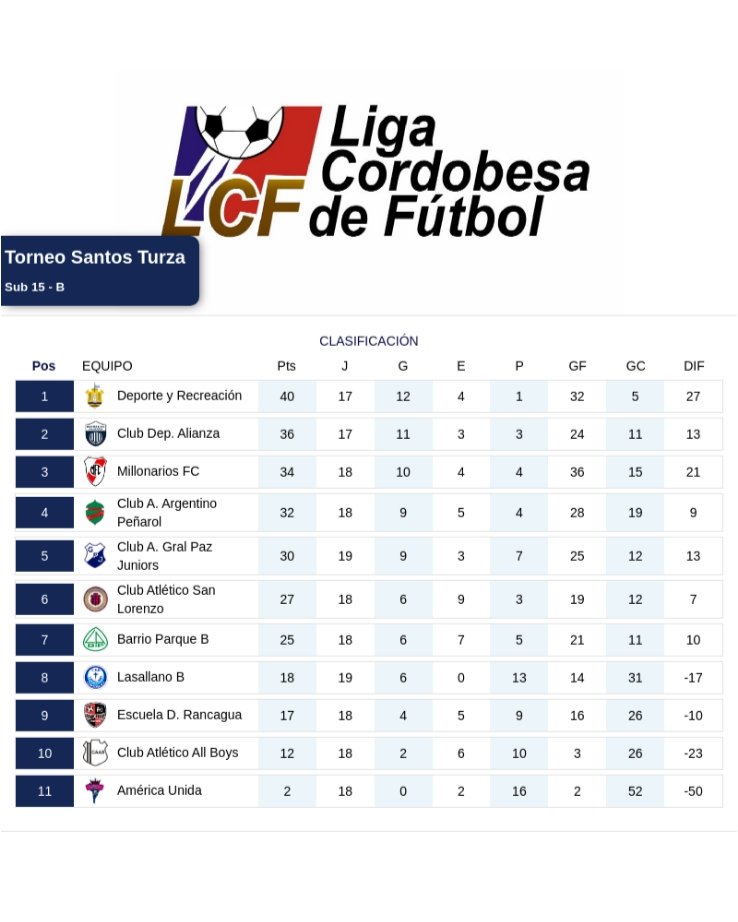Viewport: 738px width, 922px height.
Task: Click the Escuela D. Rancagua crest
Action: [95, 715]
